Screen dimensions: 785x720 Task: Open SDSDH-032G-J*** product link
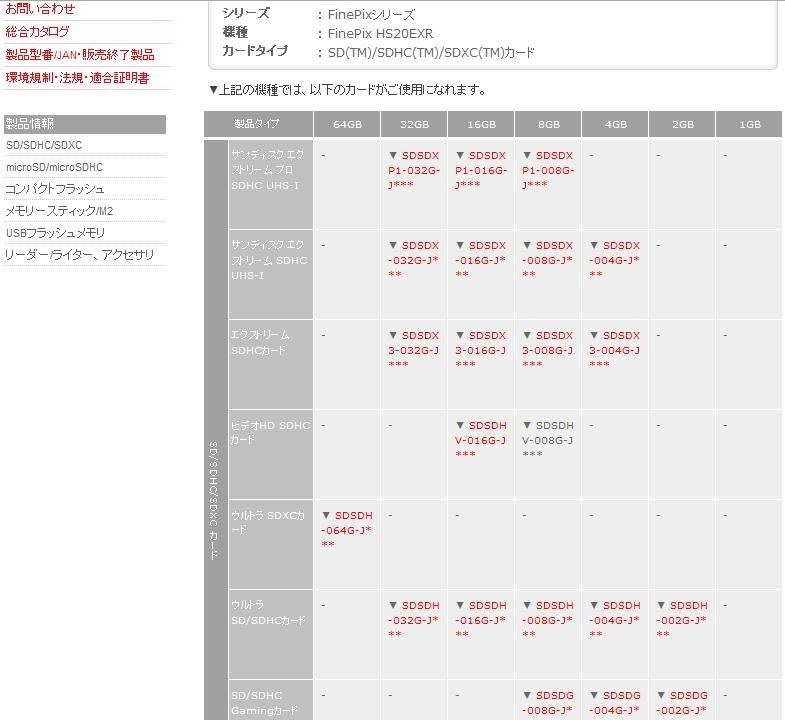[x=414, y=620]
